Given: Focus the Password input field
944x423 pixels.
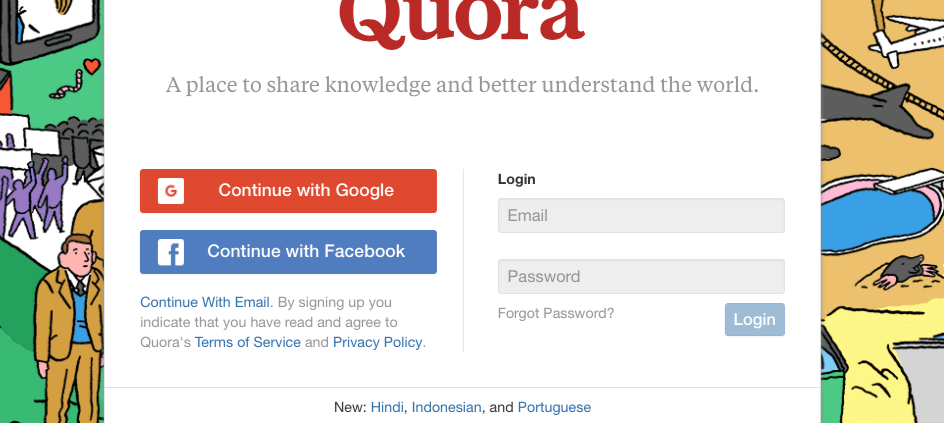Looking at the screenshot, I should pyautogui.click(x=641, y=277).
